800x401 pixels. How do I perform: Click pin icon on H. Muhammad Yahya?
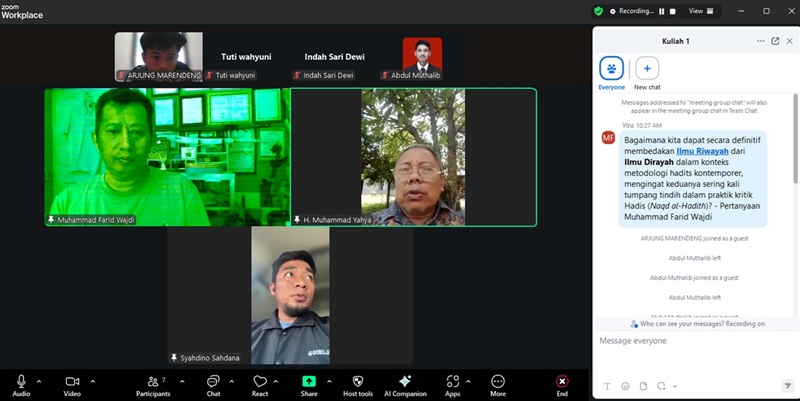click(x=297, y=220)
